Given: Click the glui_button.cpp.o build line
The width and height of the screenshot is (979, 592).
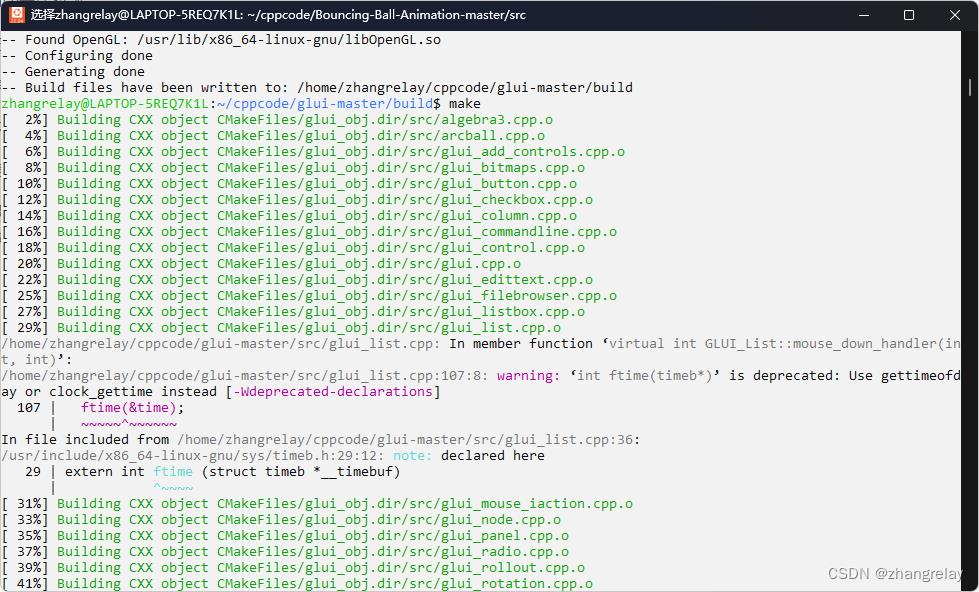Looking at the screenshot, I should (x=289, y=184).
